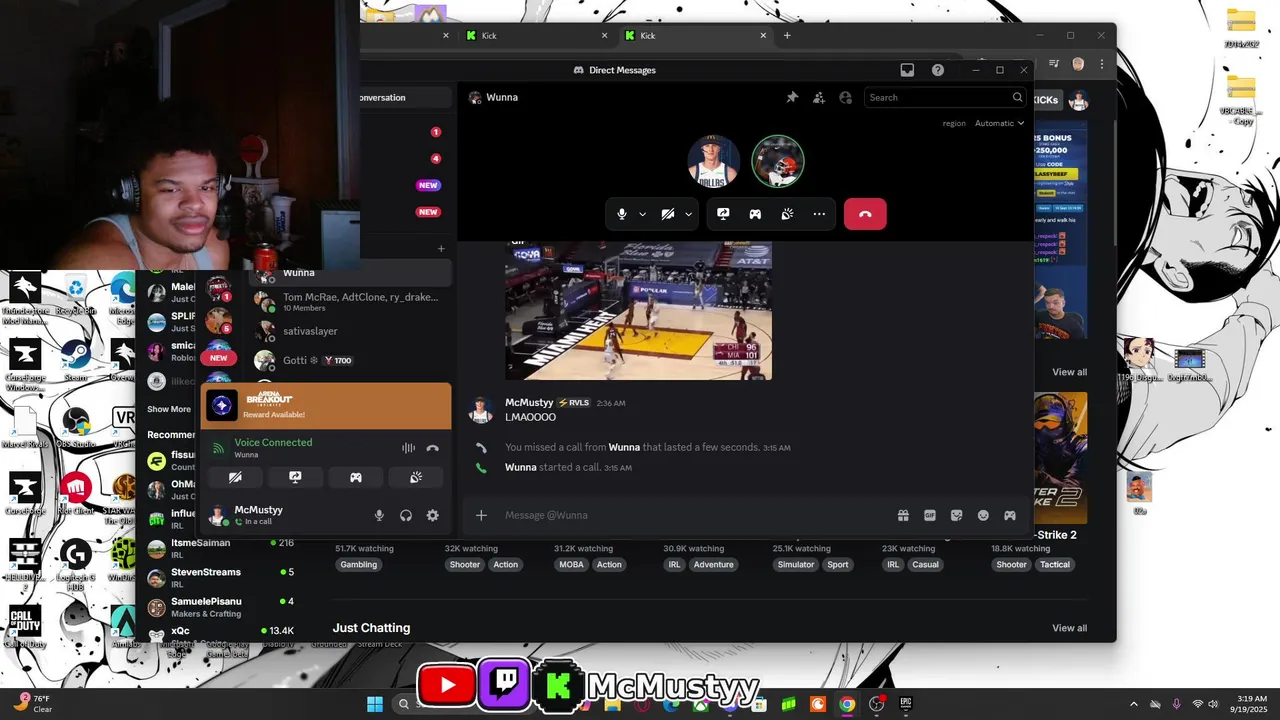The width and height of the screenshot is (1280, 720).
Task: Open sativaslayer direct message
Action: tap(350, 331)
